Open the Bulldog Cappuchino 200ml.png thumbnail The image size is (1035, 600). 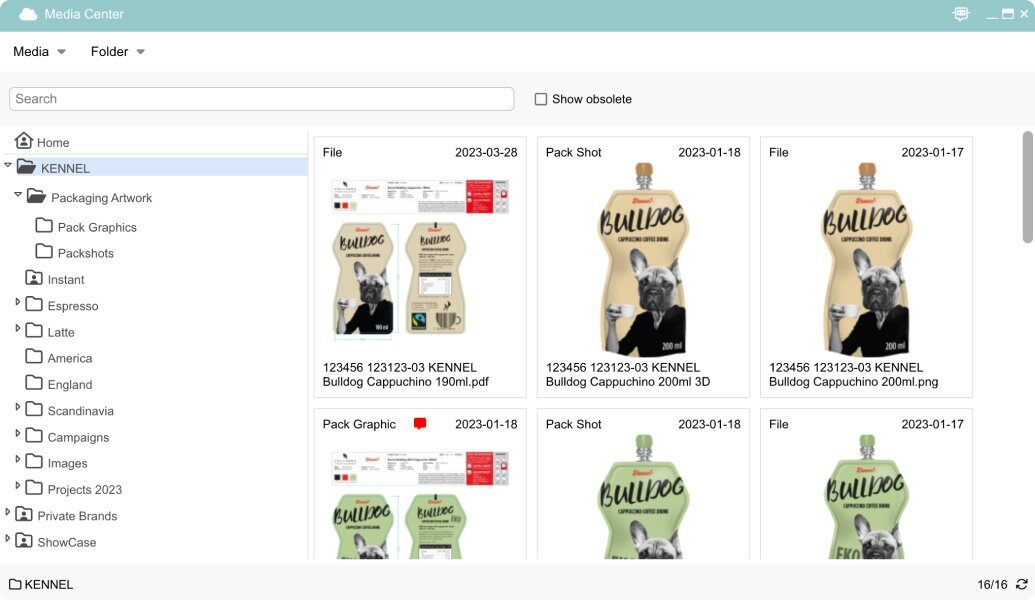[867, 260]
